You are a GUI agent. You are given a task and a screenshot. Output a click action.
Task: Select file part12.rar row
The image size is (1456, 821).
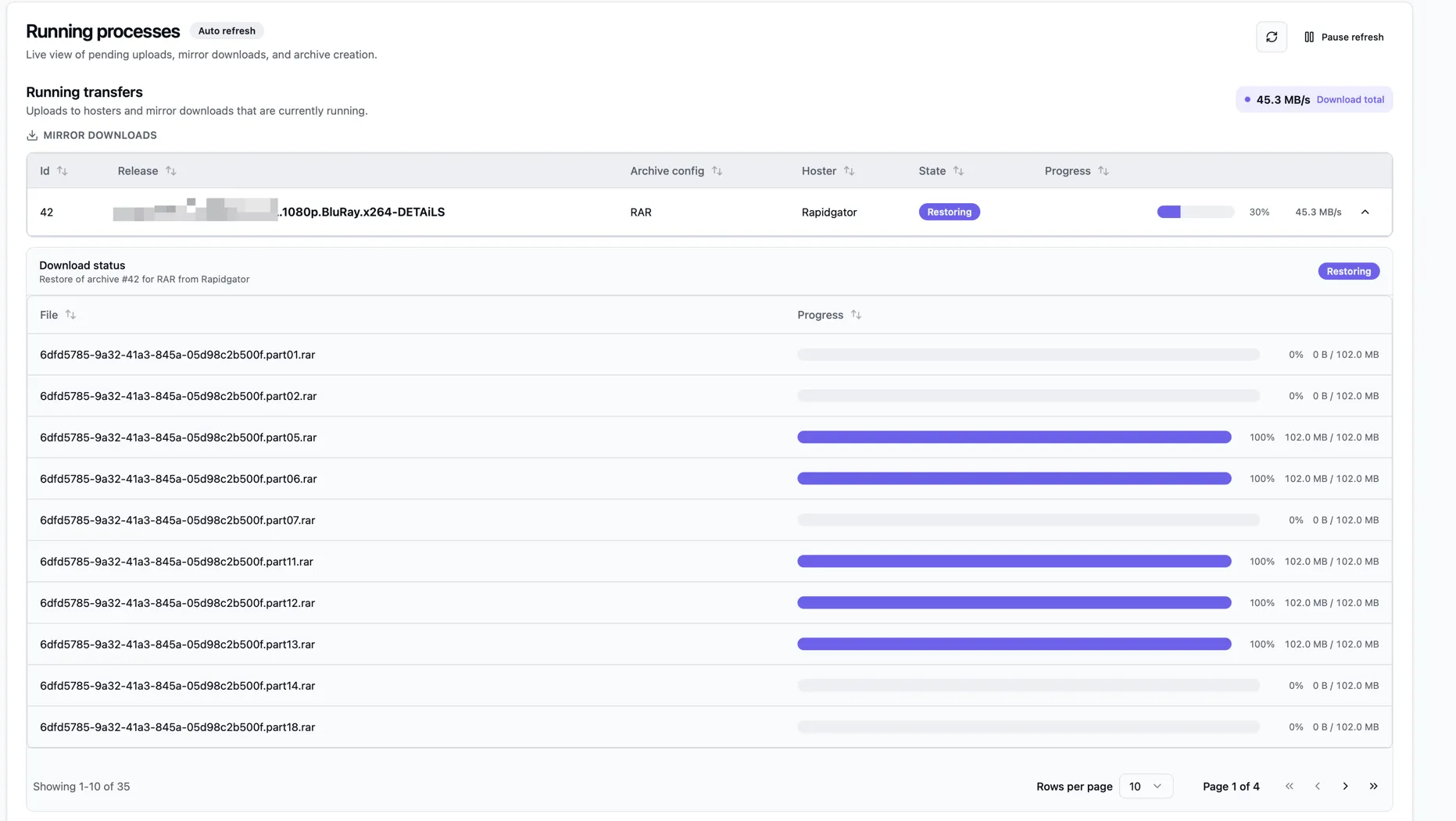click(709, 603)
